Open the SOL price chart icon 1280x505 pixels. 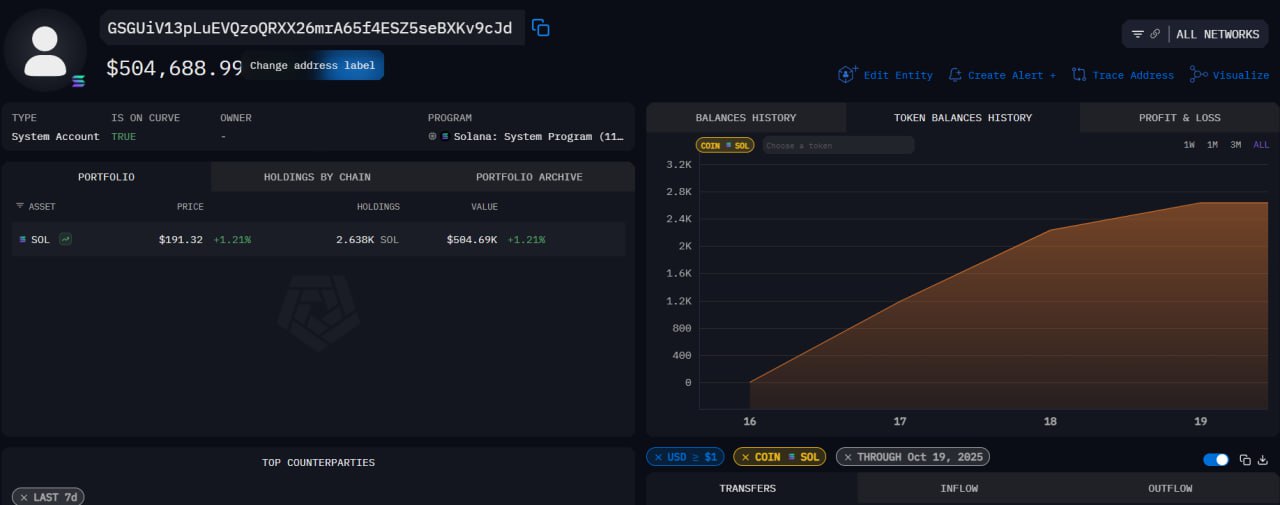pyautogui.click(x=65, y=240)
